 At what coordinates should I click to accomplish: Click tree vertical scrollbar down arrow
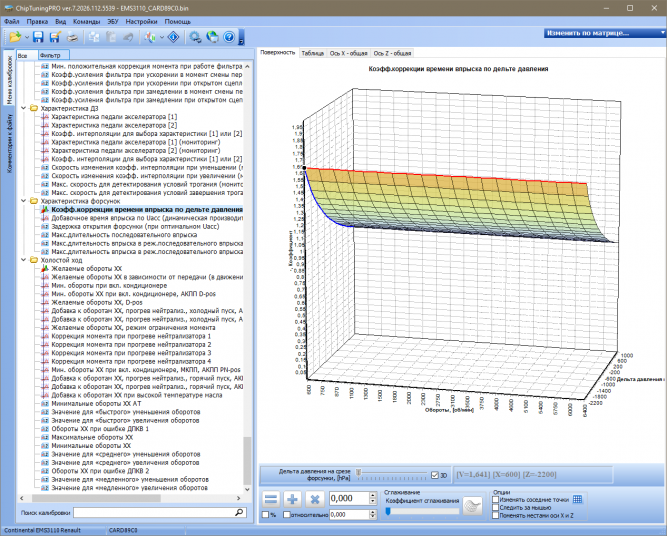[x=247, y=489]
